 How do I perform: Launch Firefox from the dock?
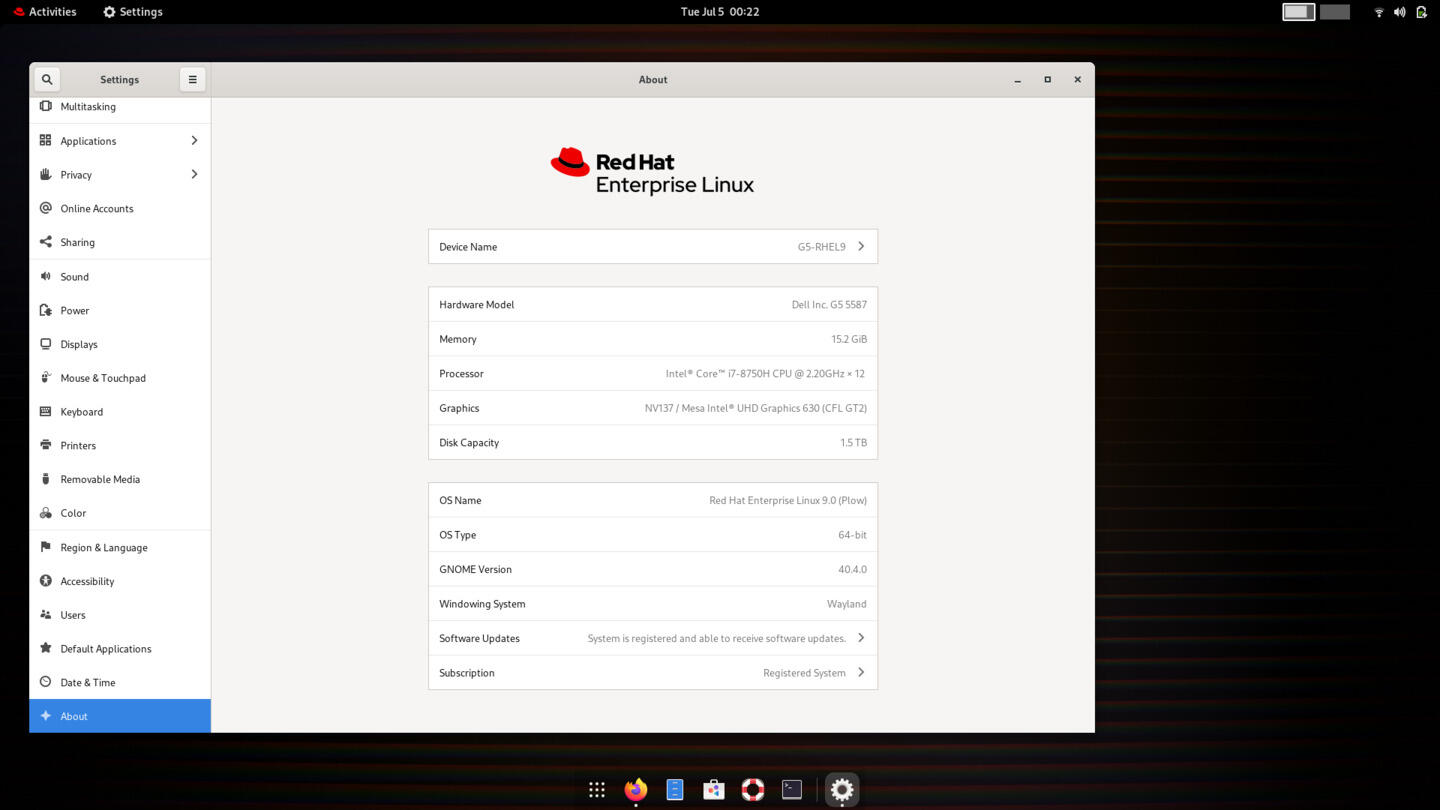click(x=636, y=790)
